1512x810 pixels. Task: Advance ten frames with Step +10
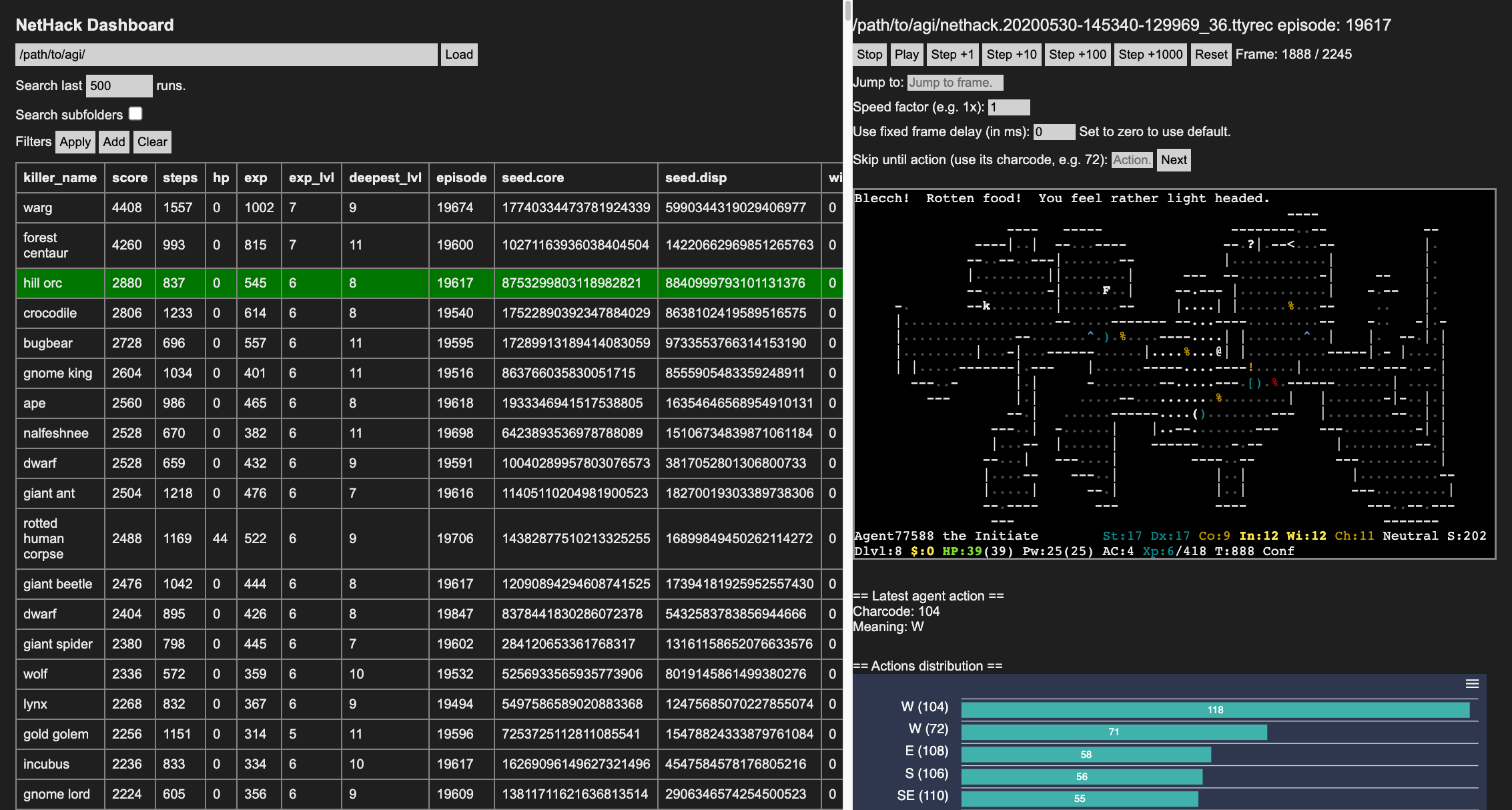point(1012,55)
